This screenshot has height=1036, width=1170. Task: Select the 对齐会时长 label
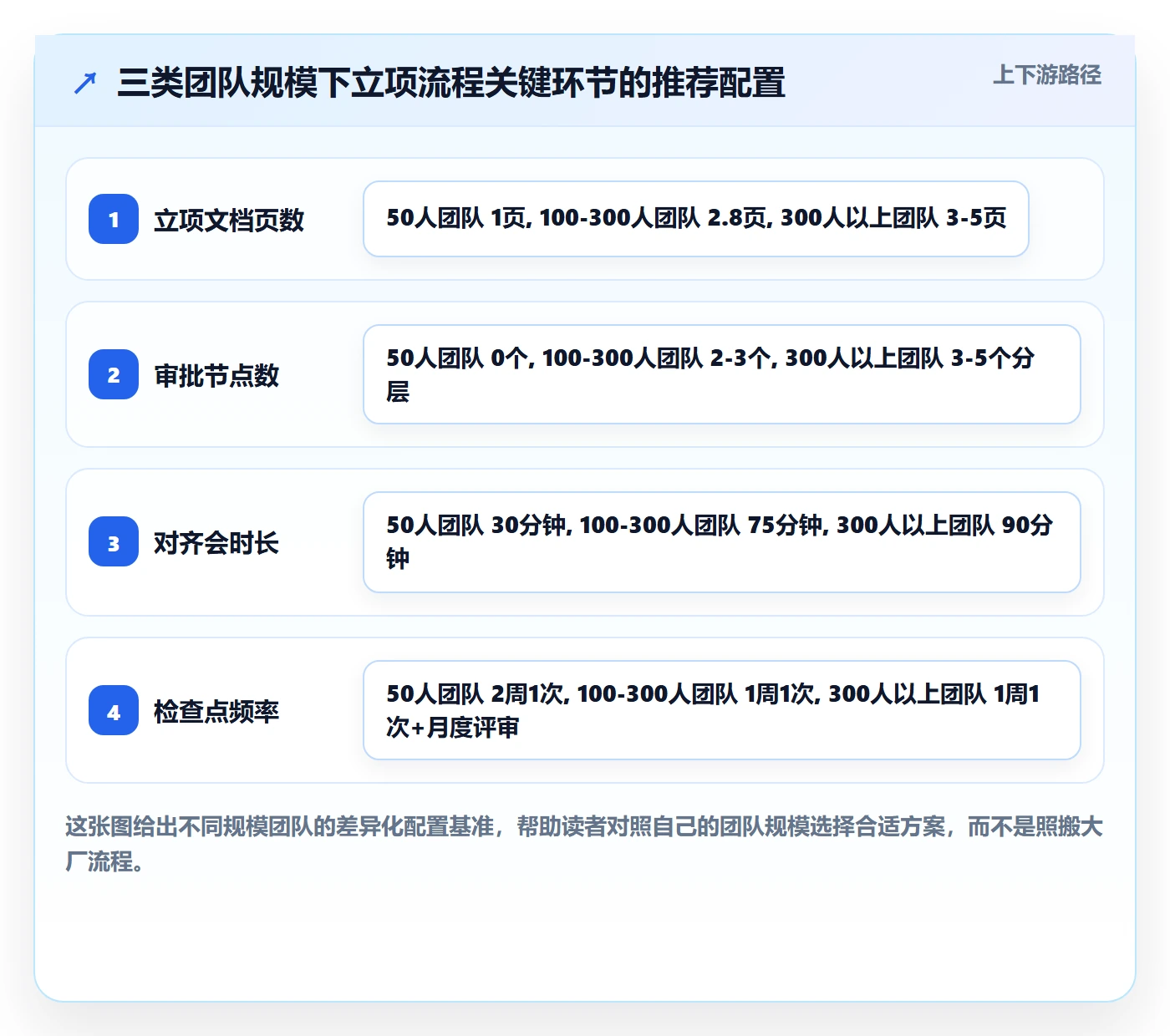coord(216,543)
